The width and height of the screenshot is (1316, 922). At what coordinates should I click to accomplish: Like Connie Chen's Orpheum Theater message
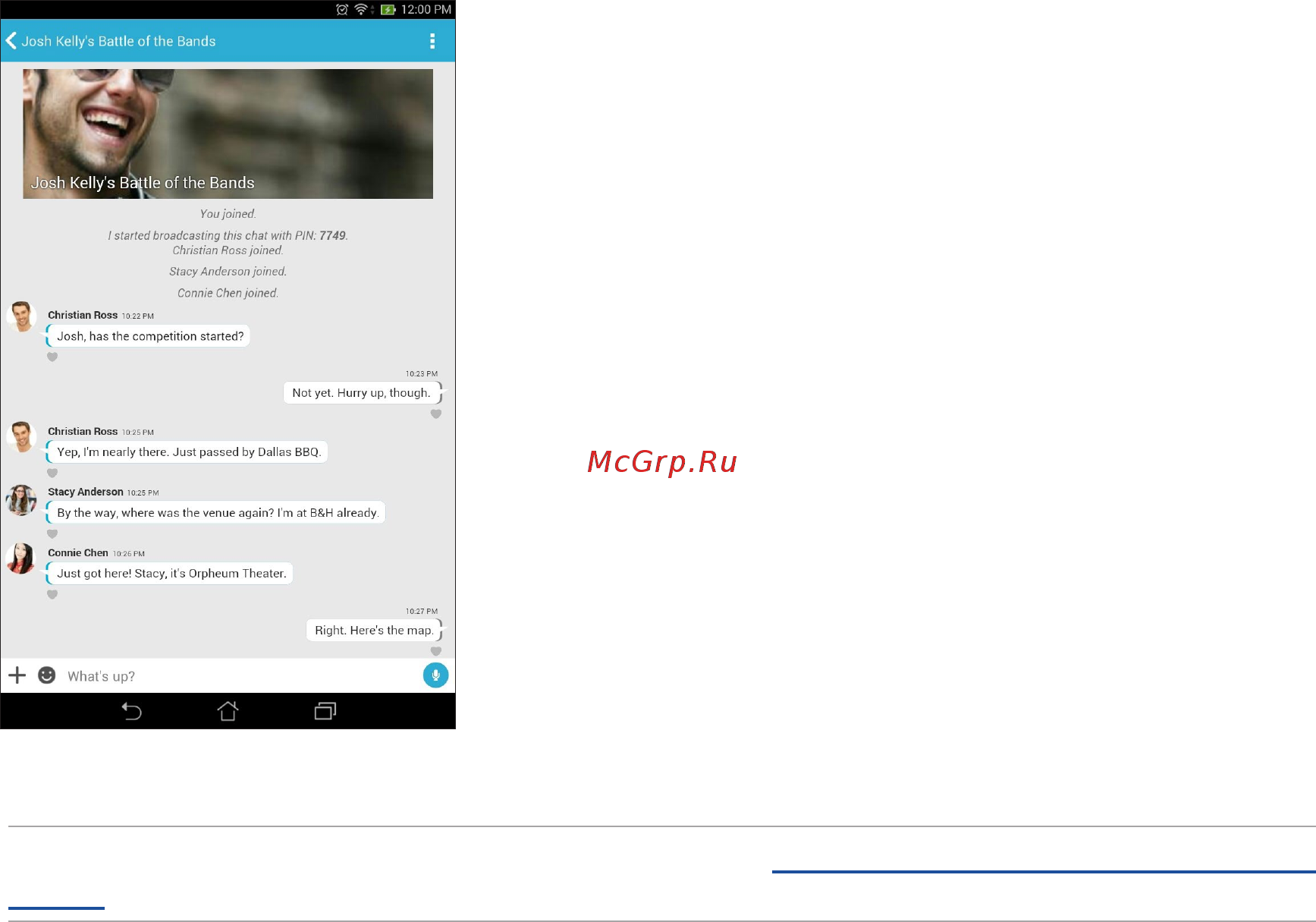52,594
